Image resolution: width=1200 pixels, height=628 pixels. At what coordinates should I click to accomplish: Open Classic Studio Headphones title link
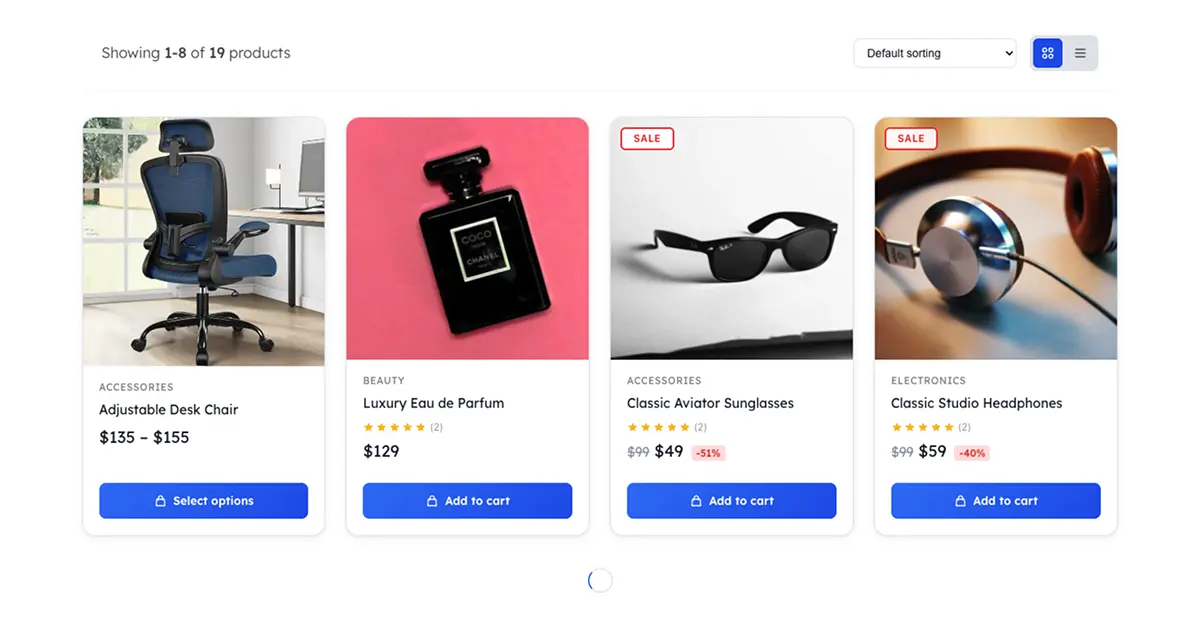tap(976, 404)
